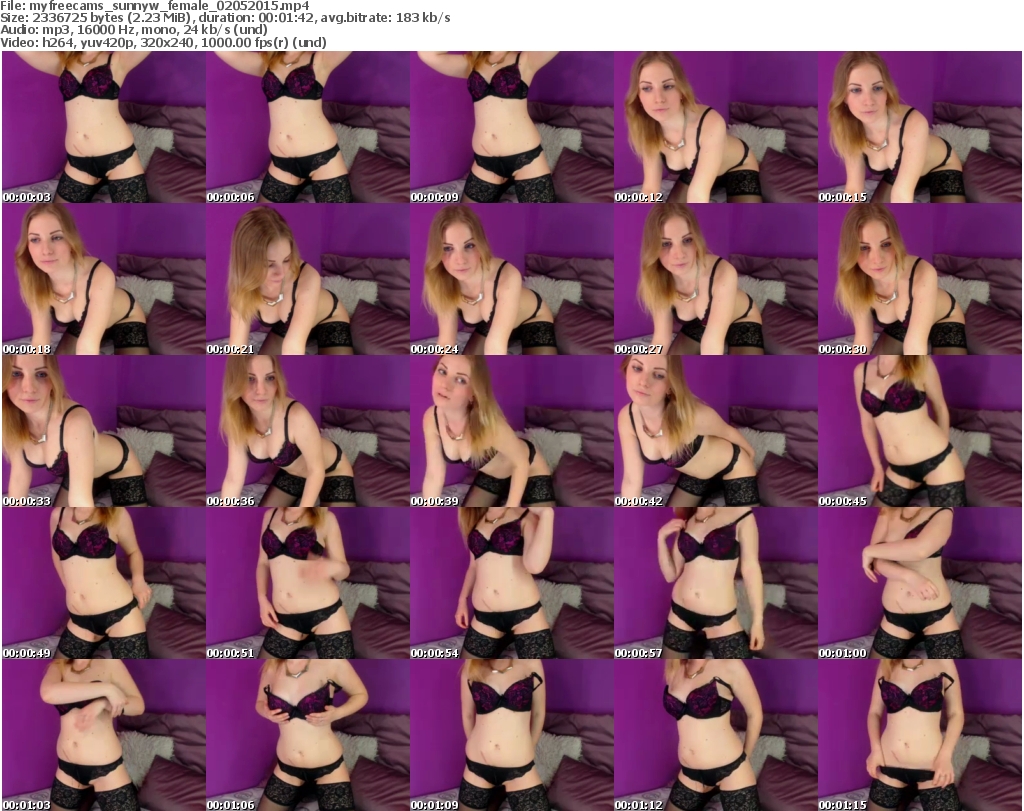Select the thumbnail stamped 00:00:18
The image size is (1024, 811).
coord(104,279)
